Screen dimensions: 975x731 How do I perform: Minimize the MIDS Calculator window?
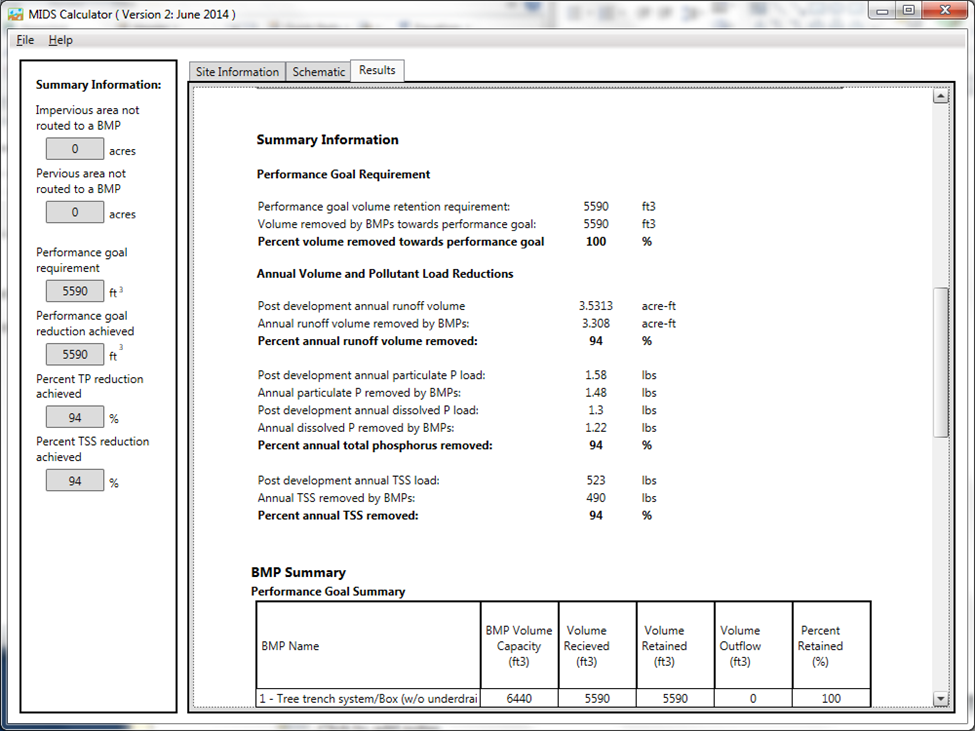click(x=882, y=11)
